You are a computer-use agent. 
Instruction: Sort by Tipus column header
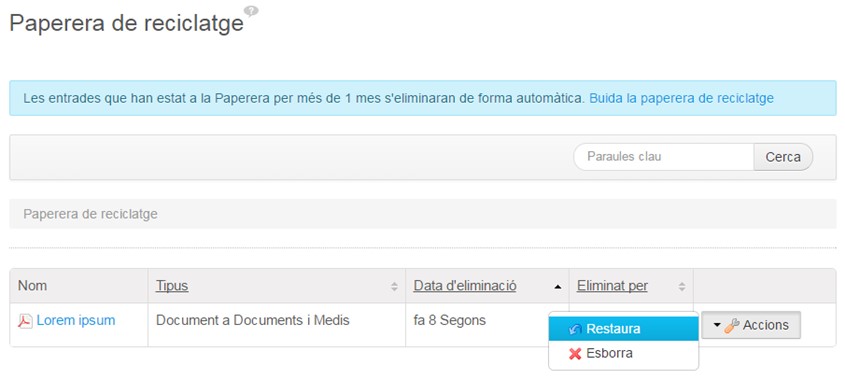coord(172,286)
